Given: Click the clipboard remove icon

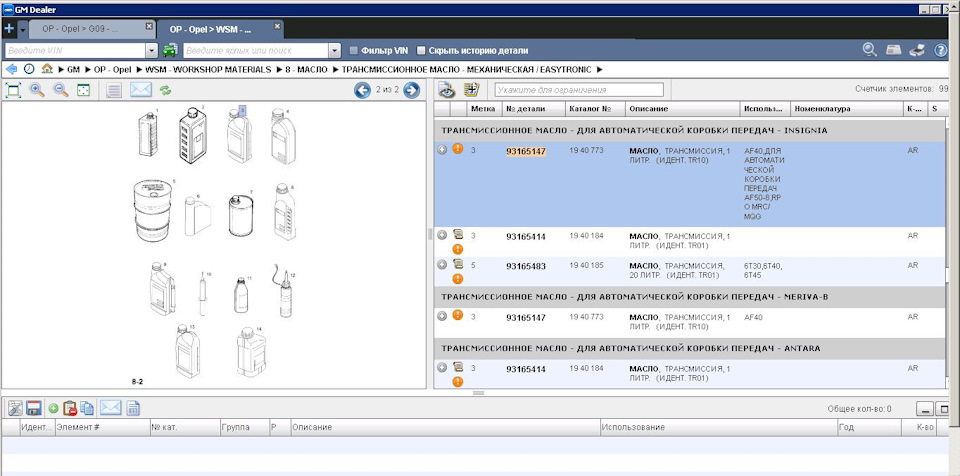Looking at the screenshot, I should click(x=70, y=408).
